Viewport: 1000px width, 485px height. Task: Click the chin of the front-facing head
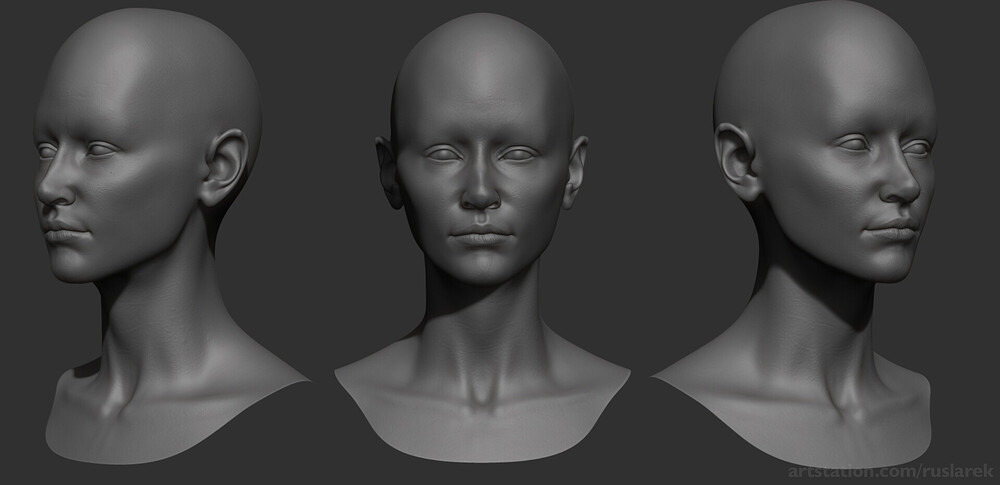tap(481, 268)
